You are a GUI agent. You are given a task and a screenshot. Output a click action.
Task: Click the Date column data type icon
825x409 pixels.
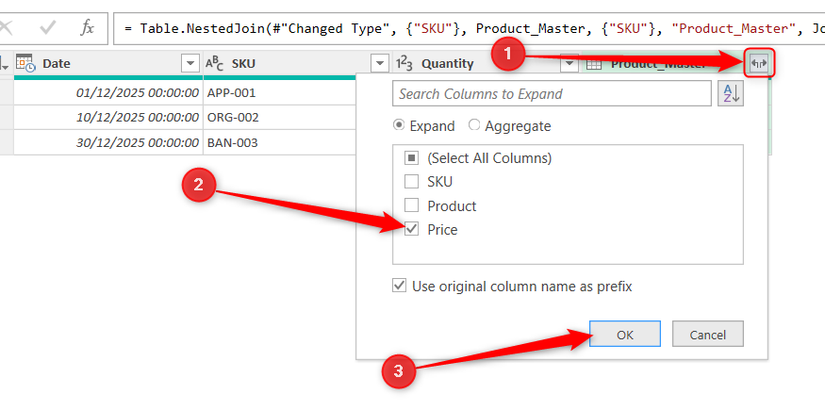click(x=26, y=64)
